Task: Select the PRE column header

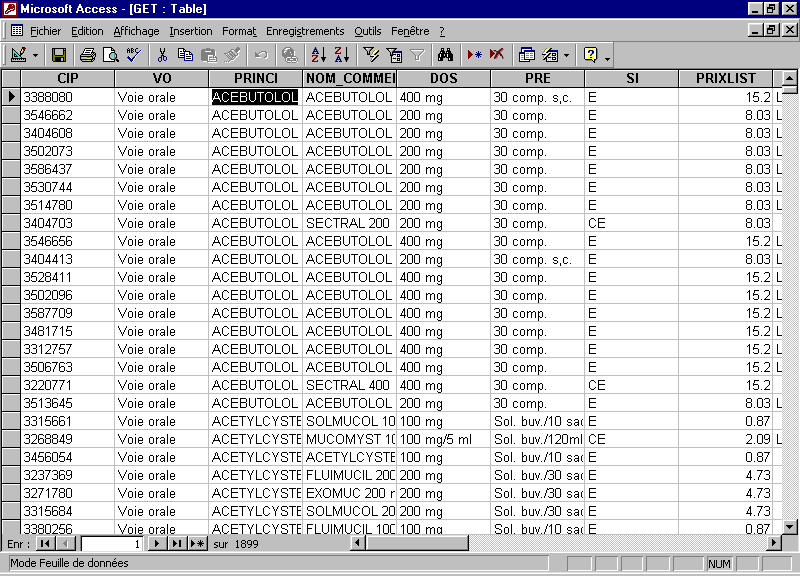Action: coord(538,79)
